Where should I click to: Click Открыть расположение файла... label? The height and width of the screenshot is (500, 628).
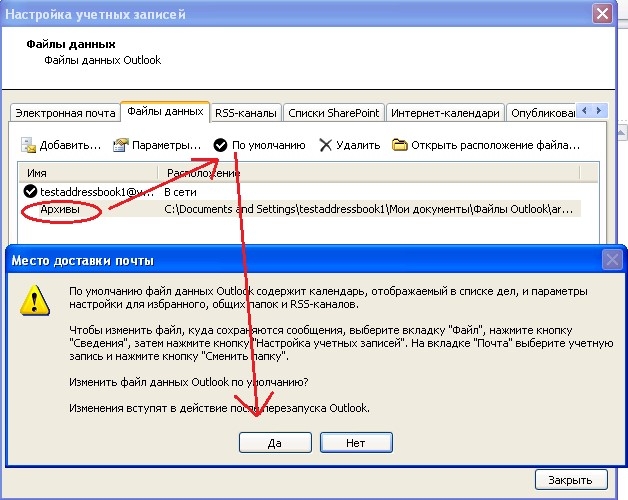point(495,145)
